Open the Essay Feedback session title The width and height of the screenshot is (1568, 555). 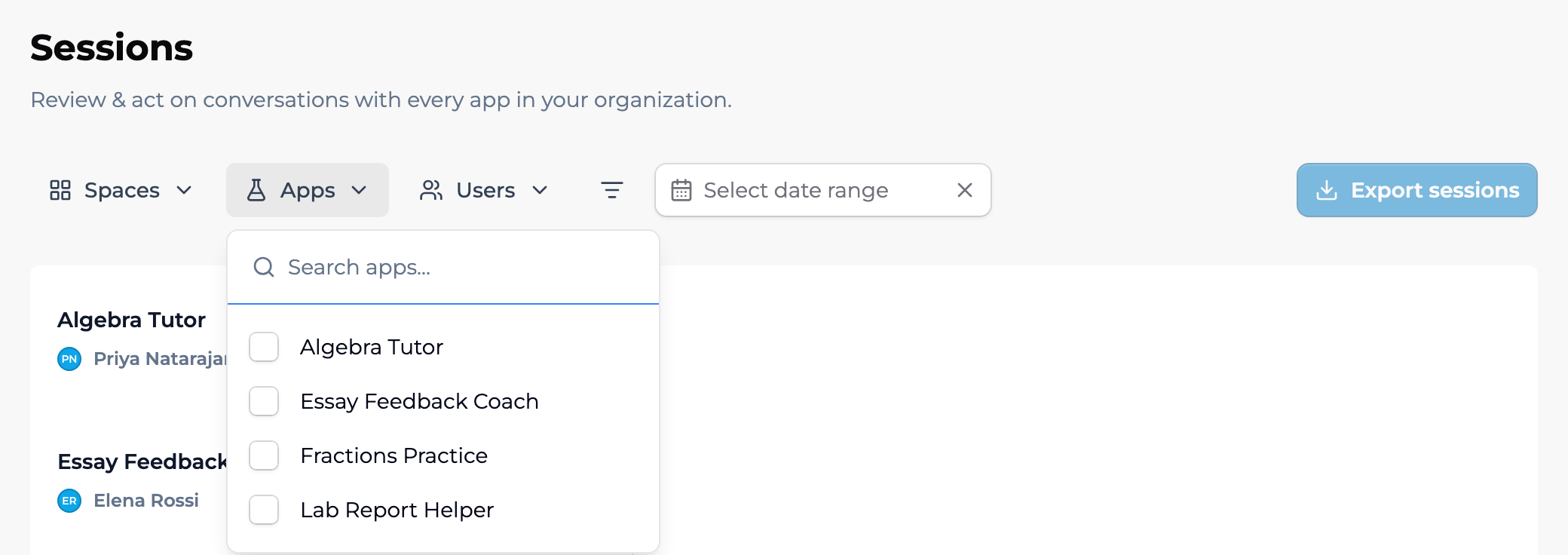coord(142,461)
